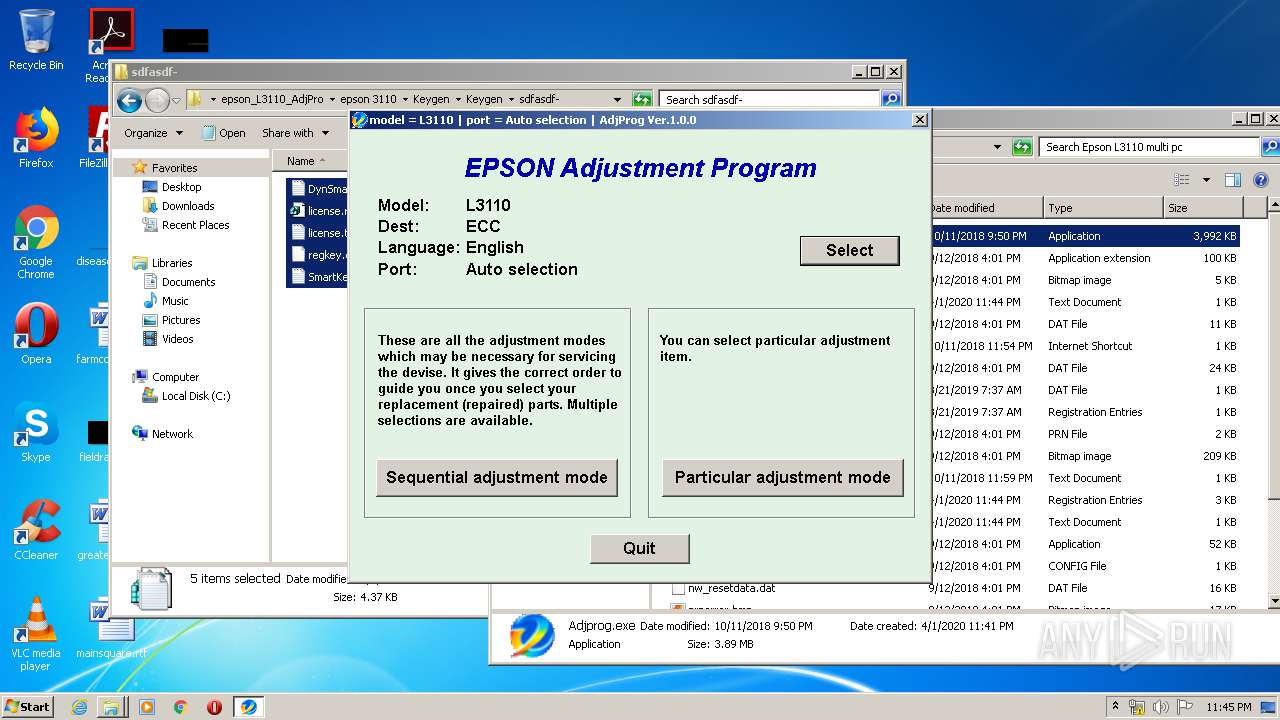Open the Opera desktop shortcut
1280x720 pixels.
pos(36,334)
